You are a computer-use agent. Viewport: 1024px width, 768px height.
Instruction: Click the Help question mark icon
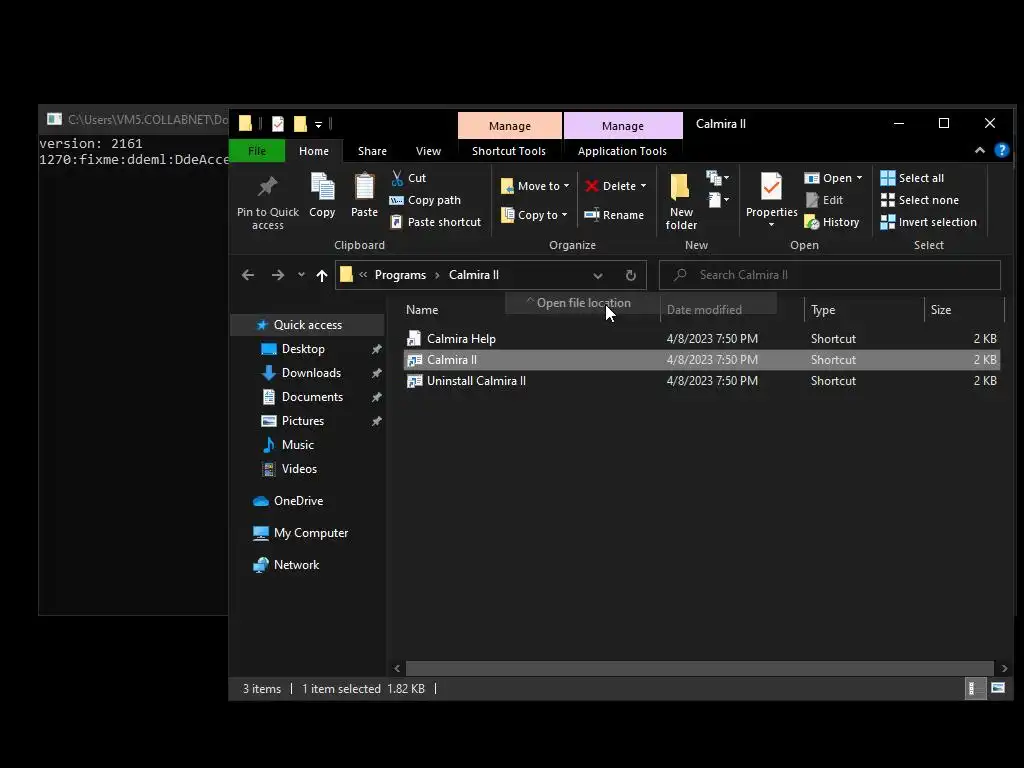click(1001, 150)
